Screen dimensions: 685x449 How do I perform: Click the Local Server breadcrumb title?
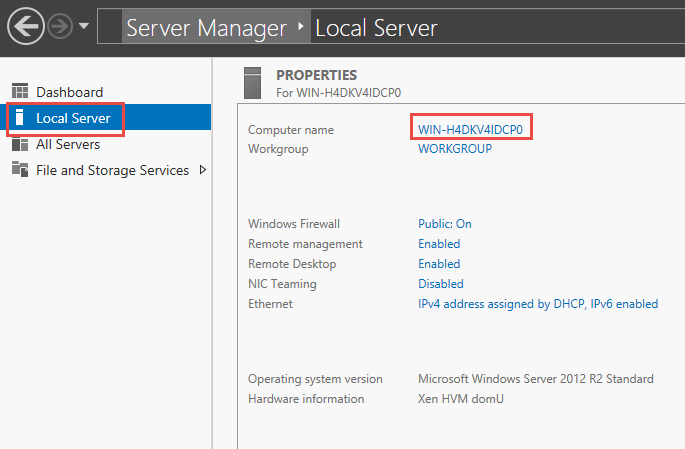(376, 28)
